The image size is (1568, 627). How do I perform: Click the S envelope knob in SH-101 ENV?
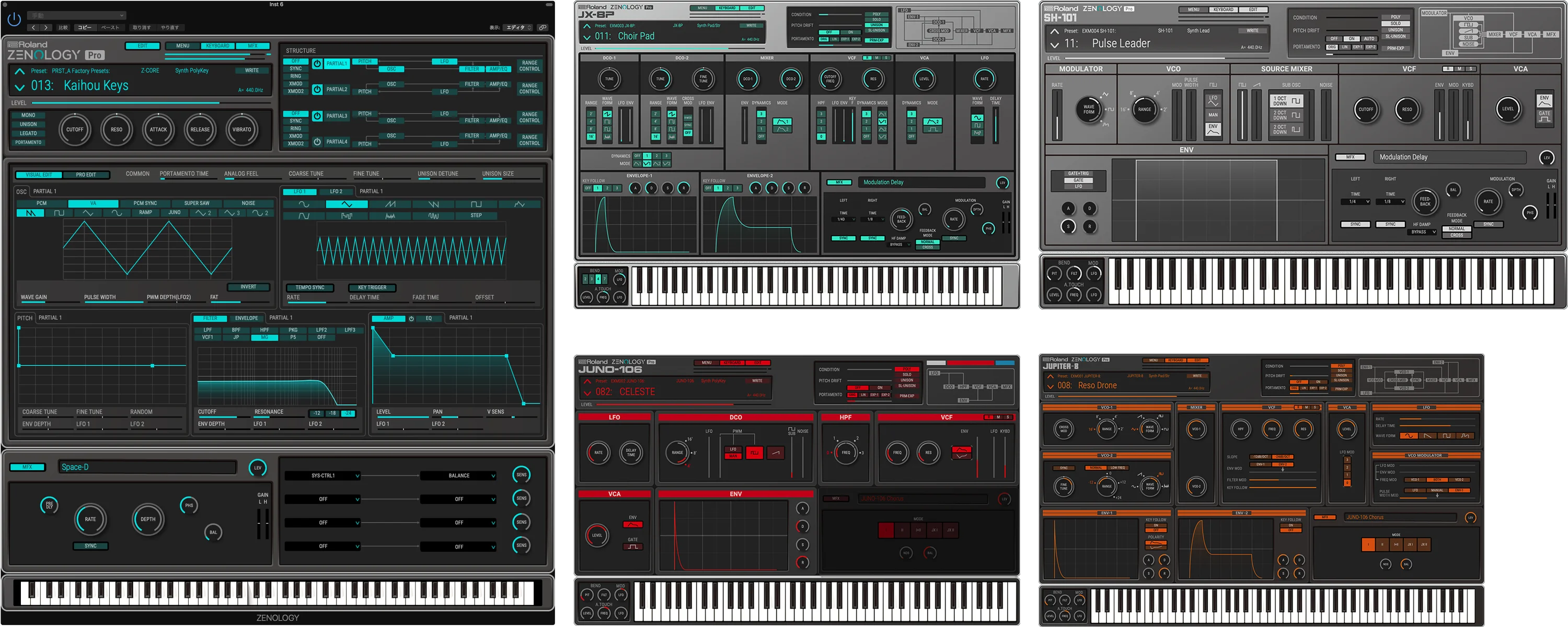pos(1068,226)
